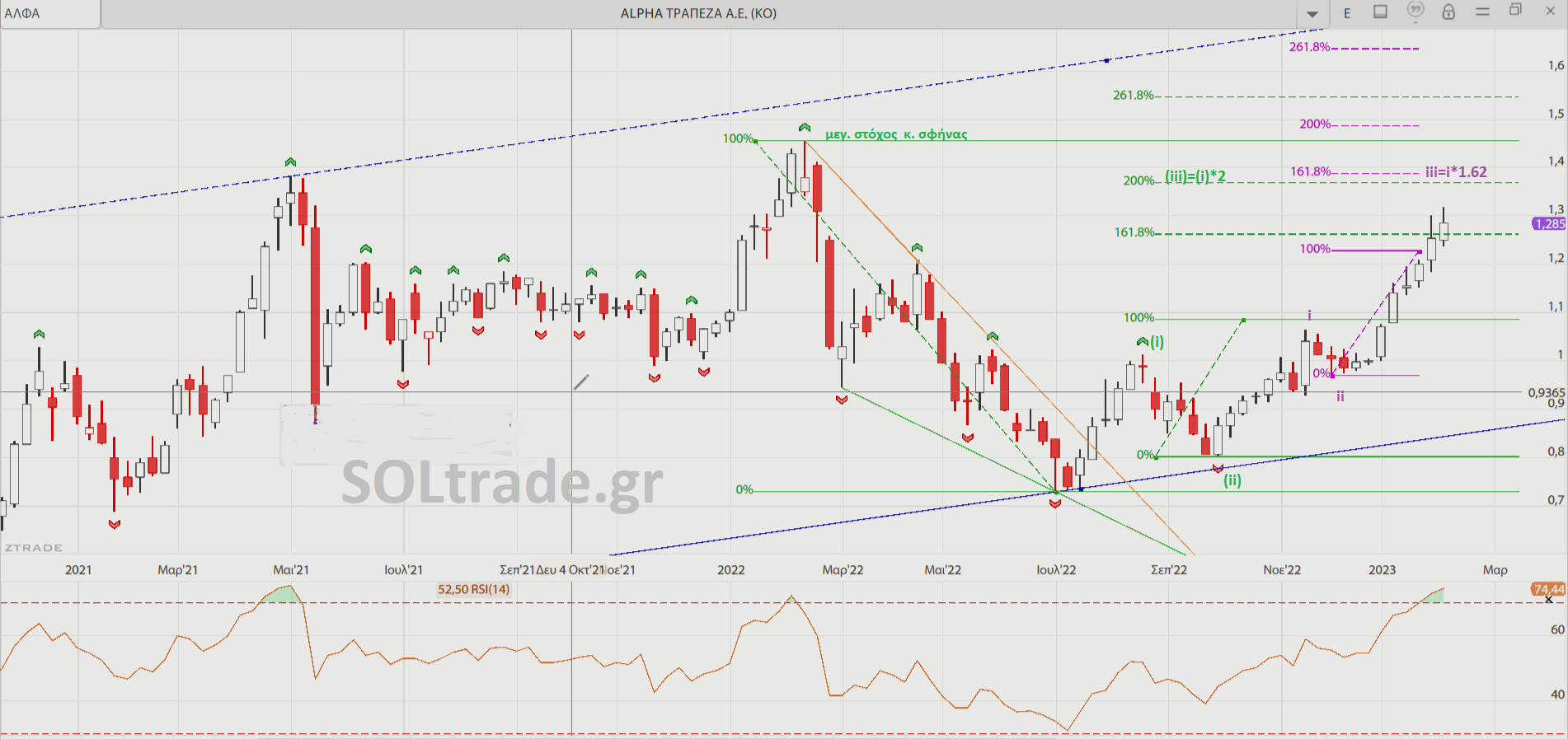Image resolution: width=1568 pixels, height=739 pixels.
Task: Click the green peak marker above the Μαϊ'21 high
Action: coord(290,162)
